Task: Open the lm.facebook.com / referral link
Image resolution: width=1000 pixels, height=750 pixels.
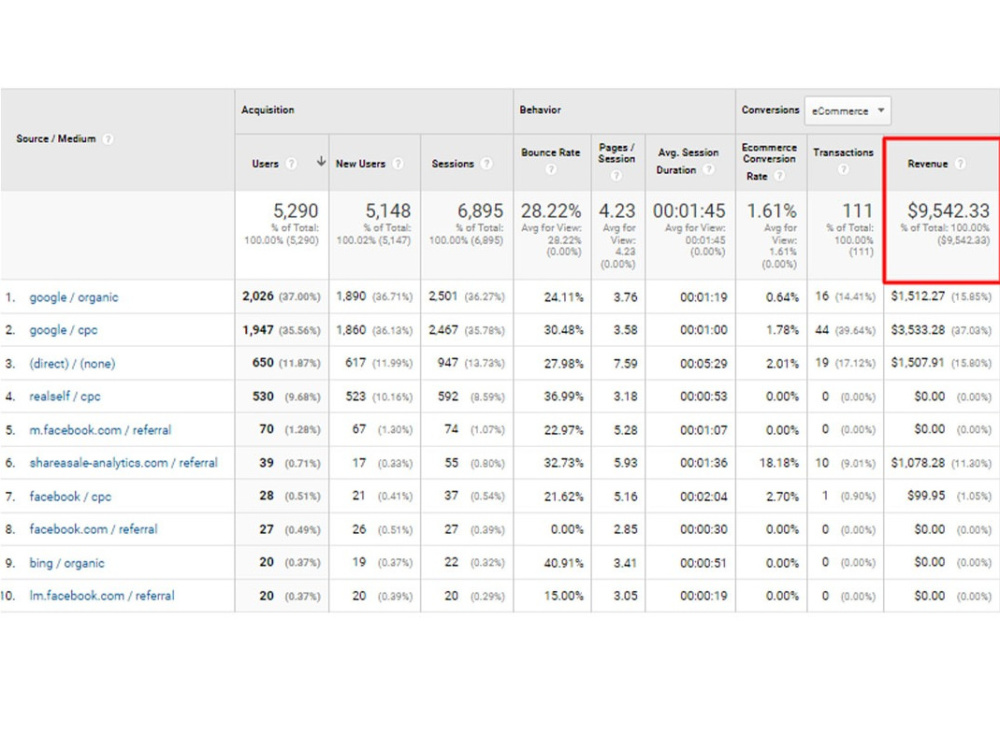Action: pyautogui.click(x=101, y=596)
